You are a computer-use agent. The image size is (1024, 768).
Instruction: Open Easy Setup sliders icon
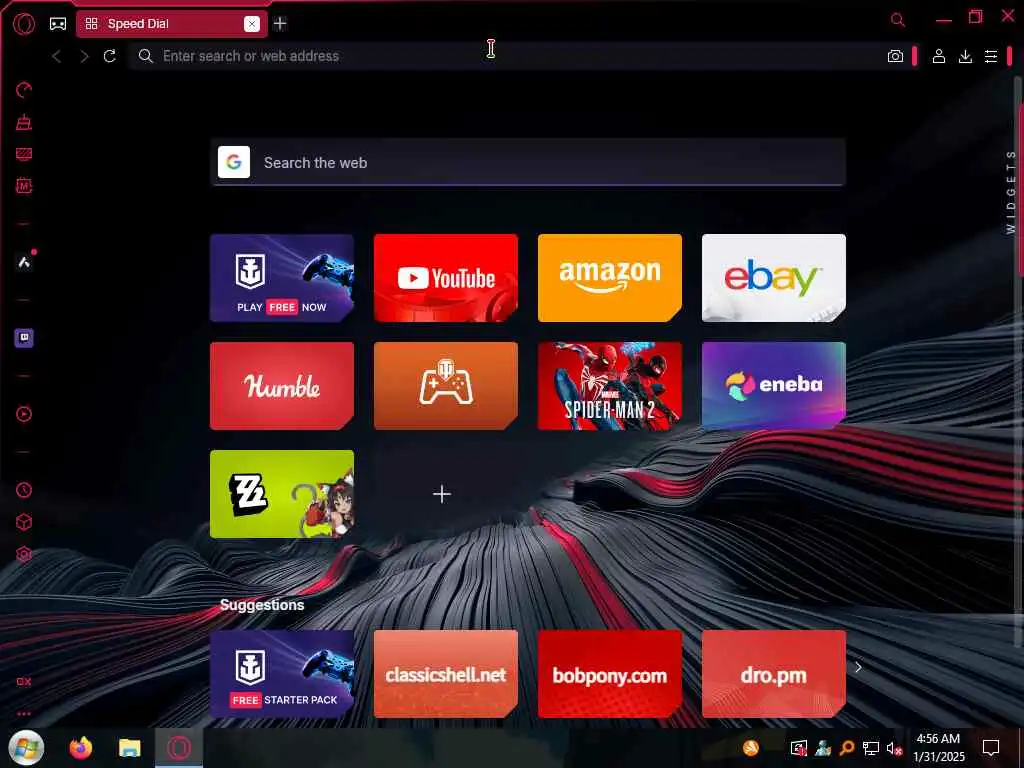(x=991, y=56)
